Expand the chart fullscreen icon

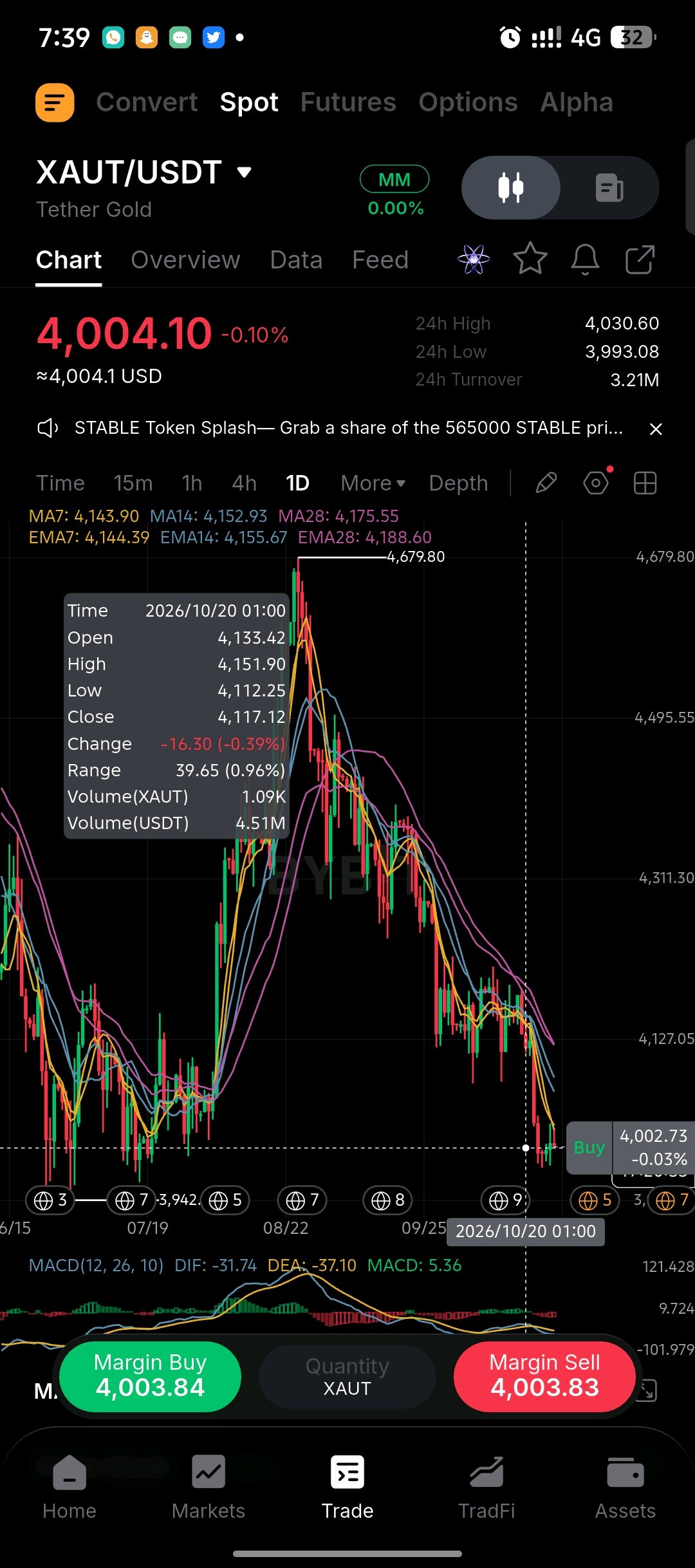647,1390
